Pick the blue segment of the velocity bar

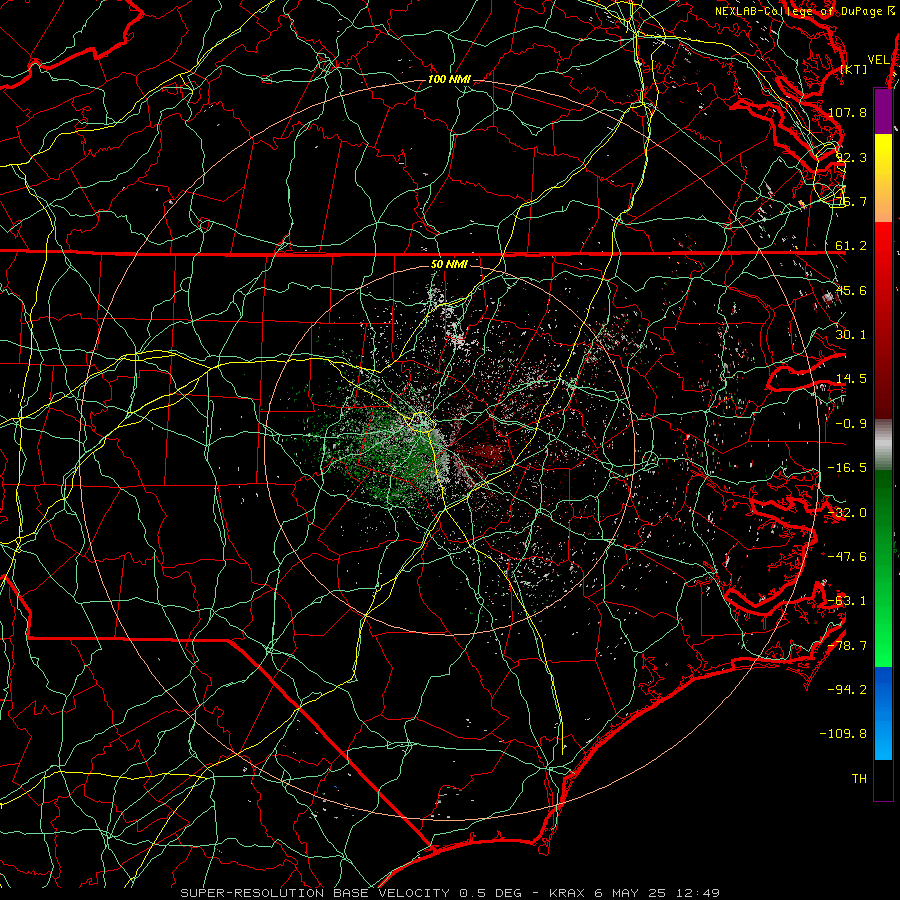pos(883,713)
